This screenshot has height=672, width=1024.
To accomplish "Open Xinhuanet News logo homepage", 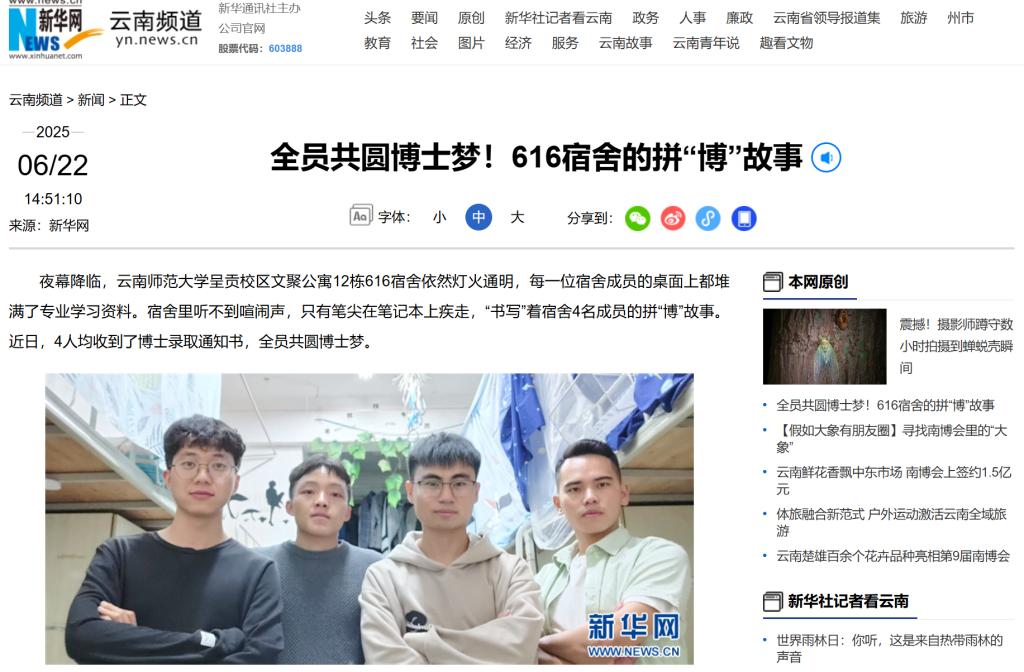I will [x=55, y=31].
